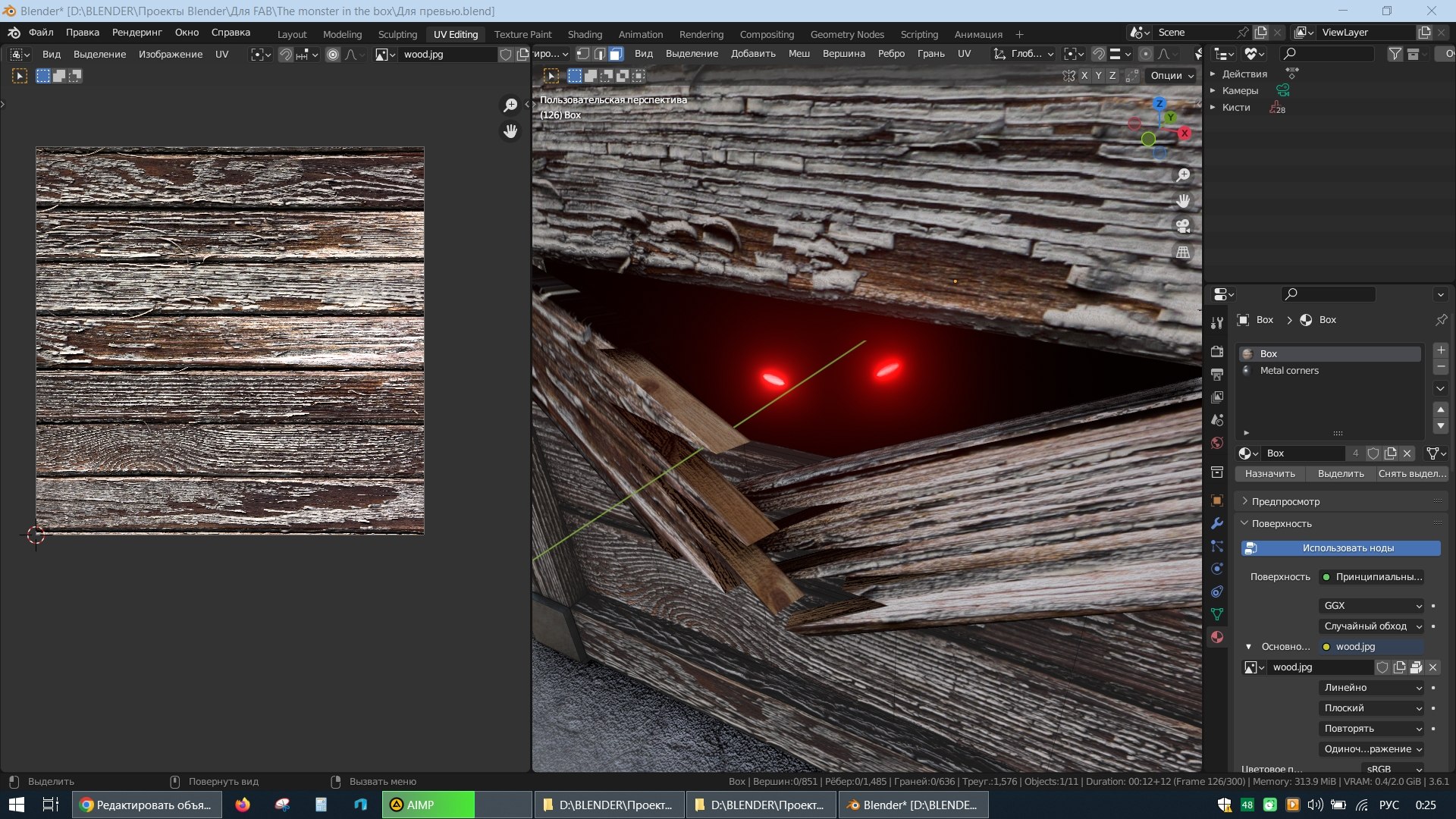
Task: Open the Рендеринг menu
Action: (x=137, y=33)
